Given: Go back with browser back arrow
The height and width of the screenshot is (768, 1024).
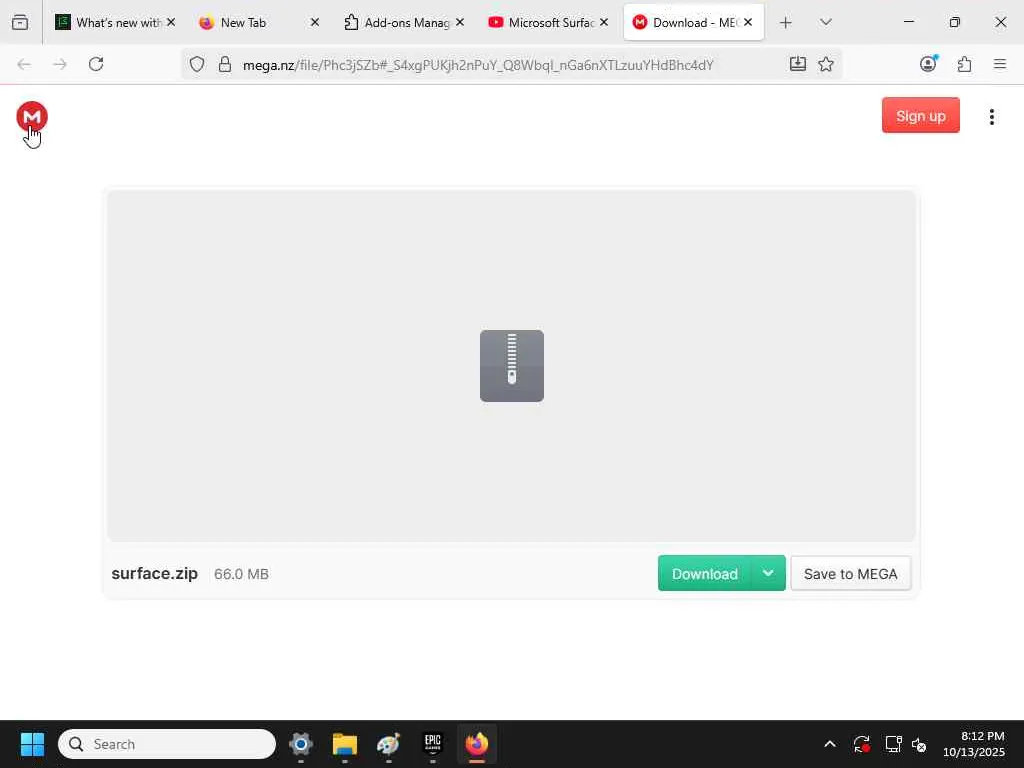Looking at the screenshot, I should (24, 64).
